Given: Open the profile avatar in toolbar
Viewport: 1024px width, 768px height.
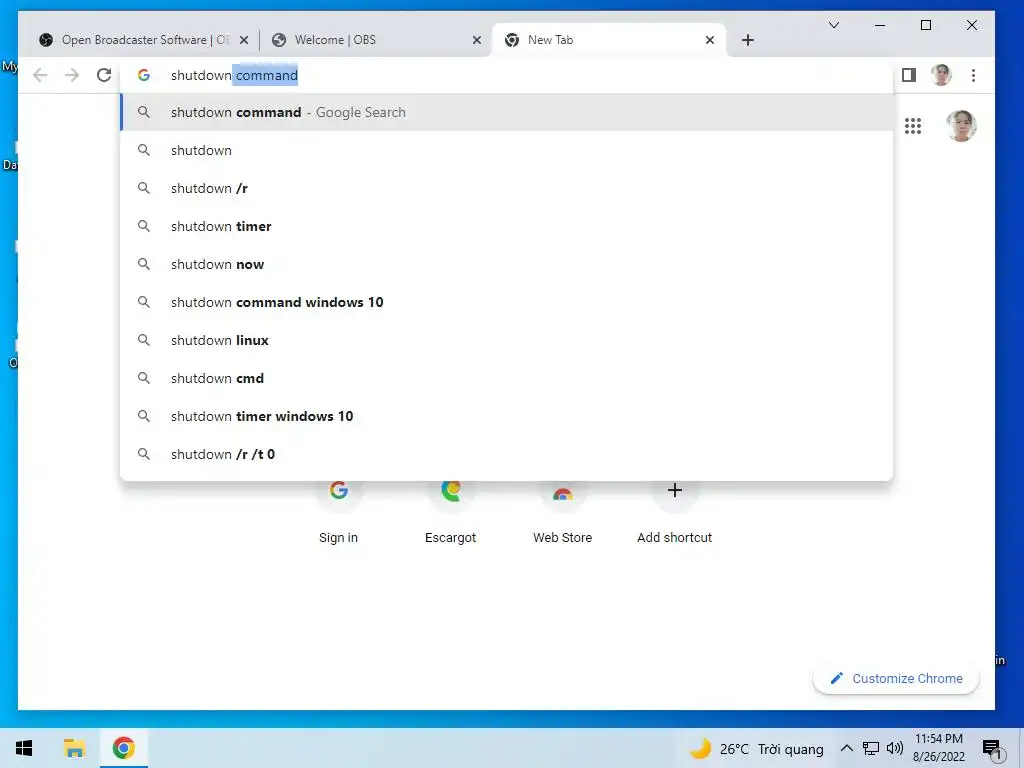Looking at the screenshot, I should point(941,75).
